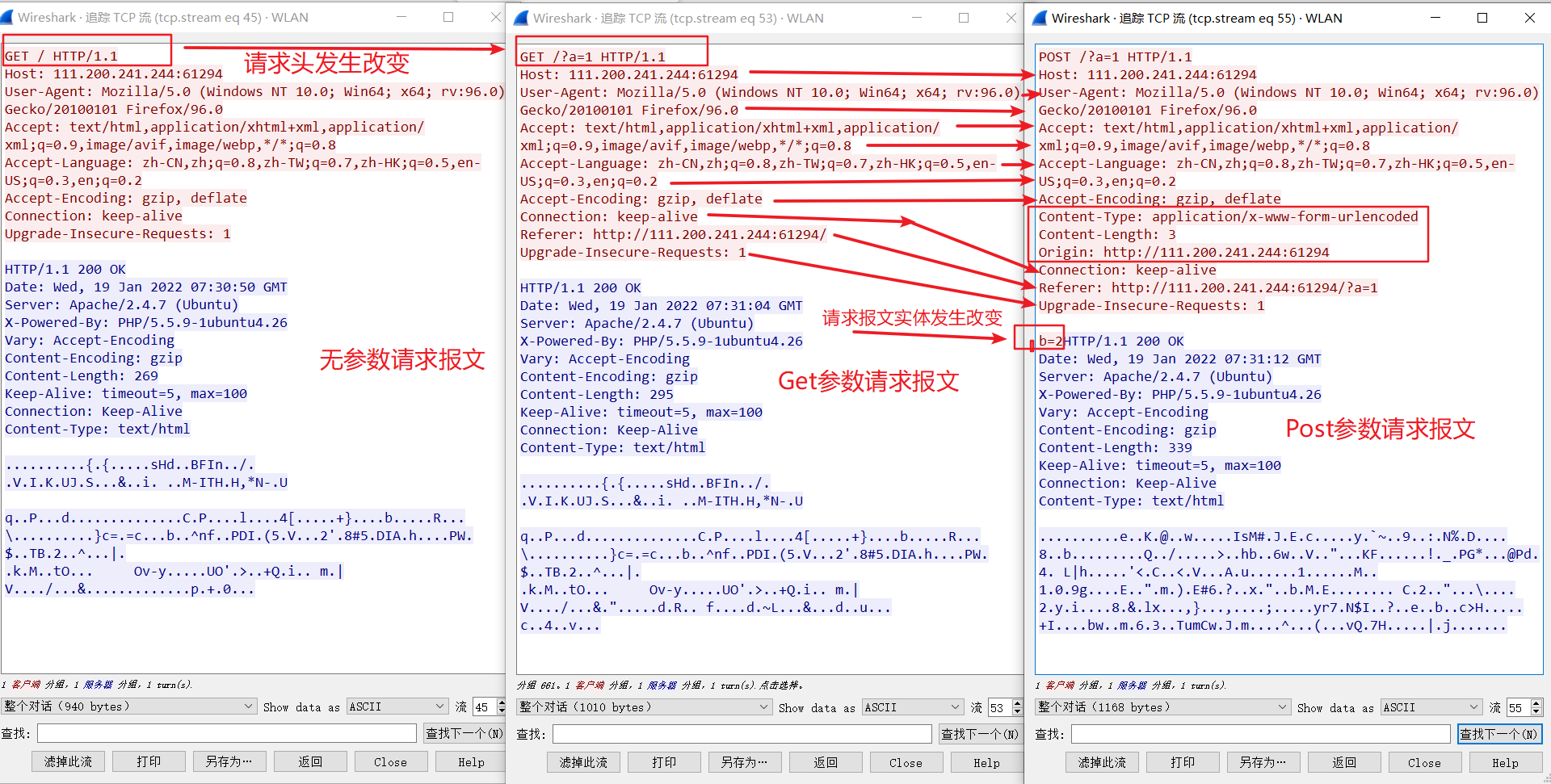Click 返回 button in stream 53 window
1551x784 pixels.
tap(826, 762)
